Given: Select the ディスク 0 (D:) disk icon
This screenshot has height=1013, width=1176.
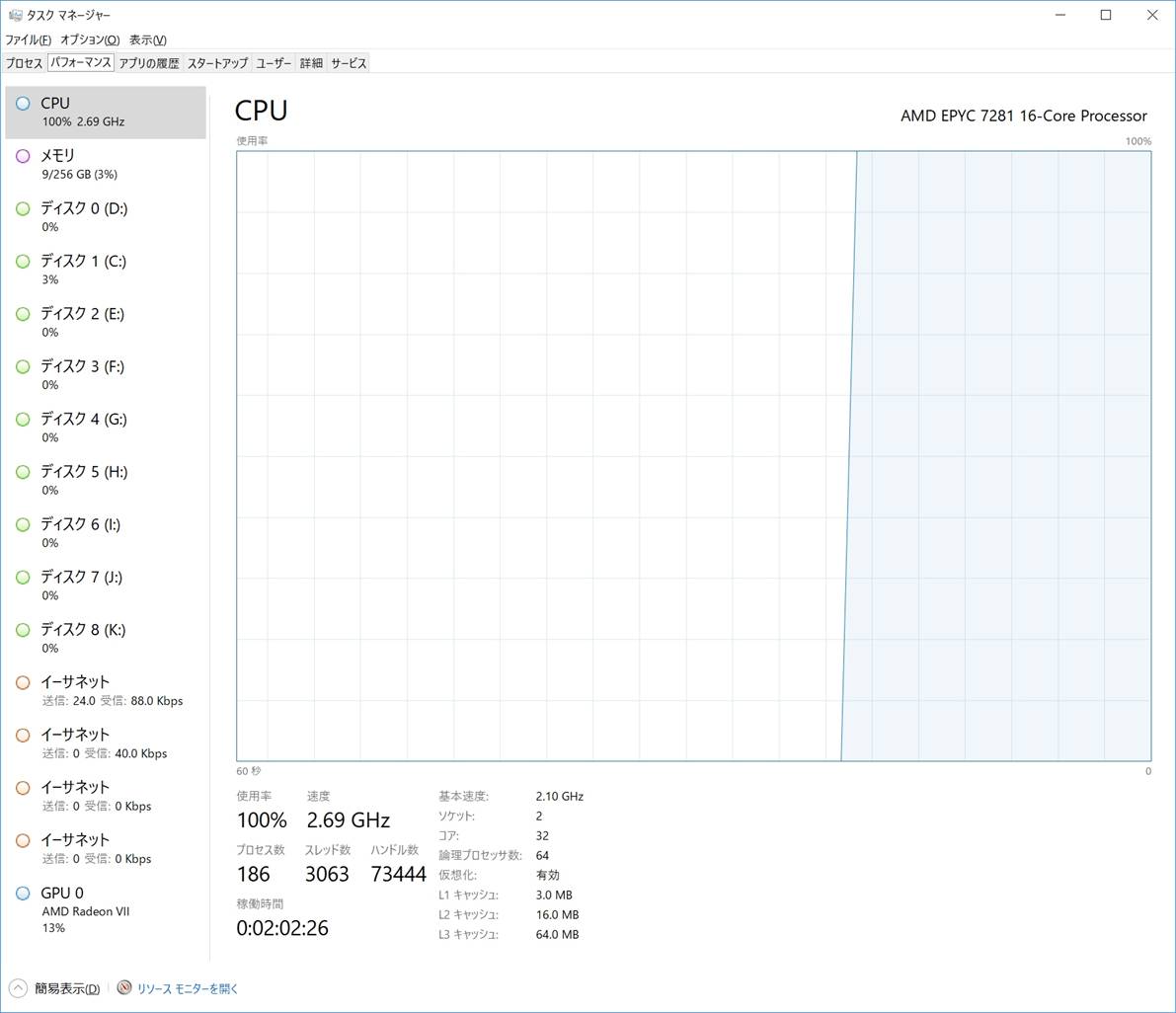Looking at the screenshot, I should (x=22, y=208).
